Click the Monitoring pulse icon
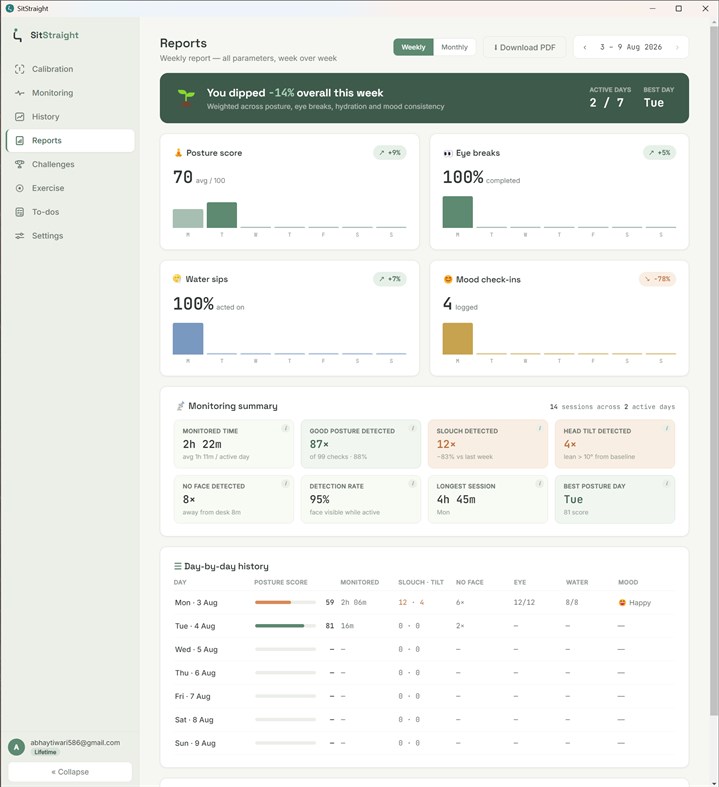This screenshot has width=719, height=787. (x=20, y=93)
